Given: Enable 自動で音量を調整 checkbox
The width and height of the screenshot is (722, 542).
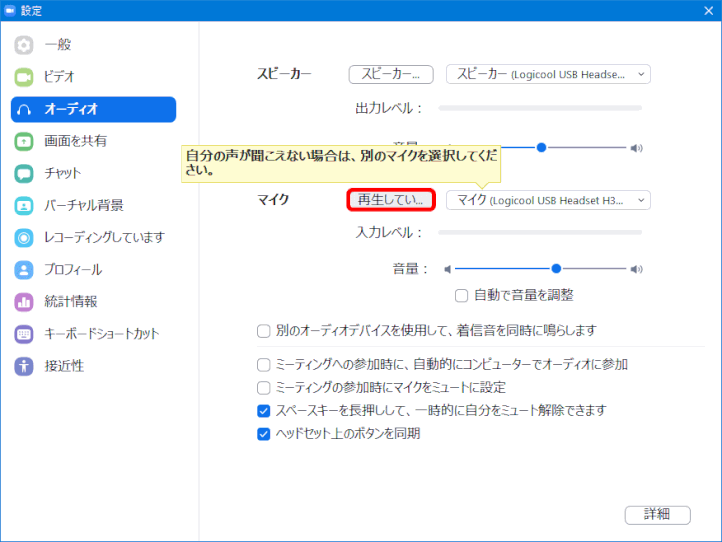Looking at the screenshot, I should pyautogui.click(x=461, y=295).
